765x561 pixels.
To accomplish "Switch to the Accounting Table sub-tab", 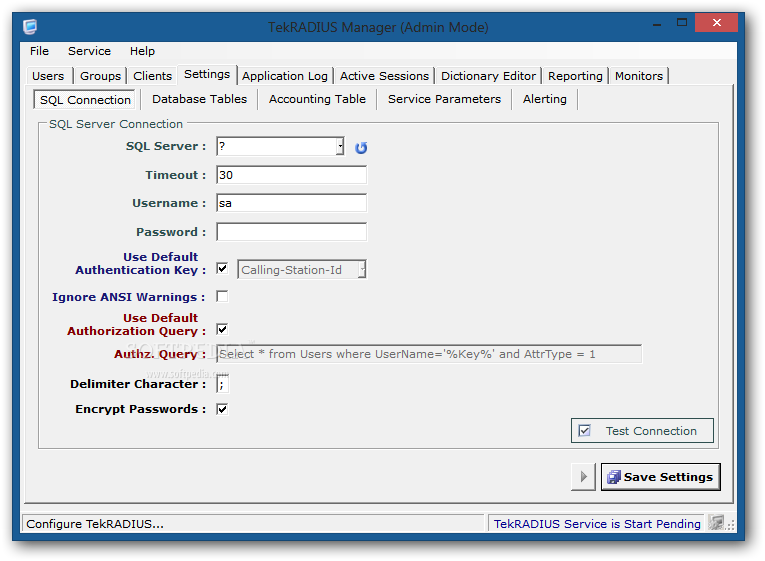I will [x=317, y=99].
